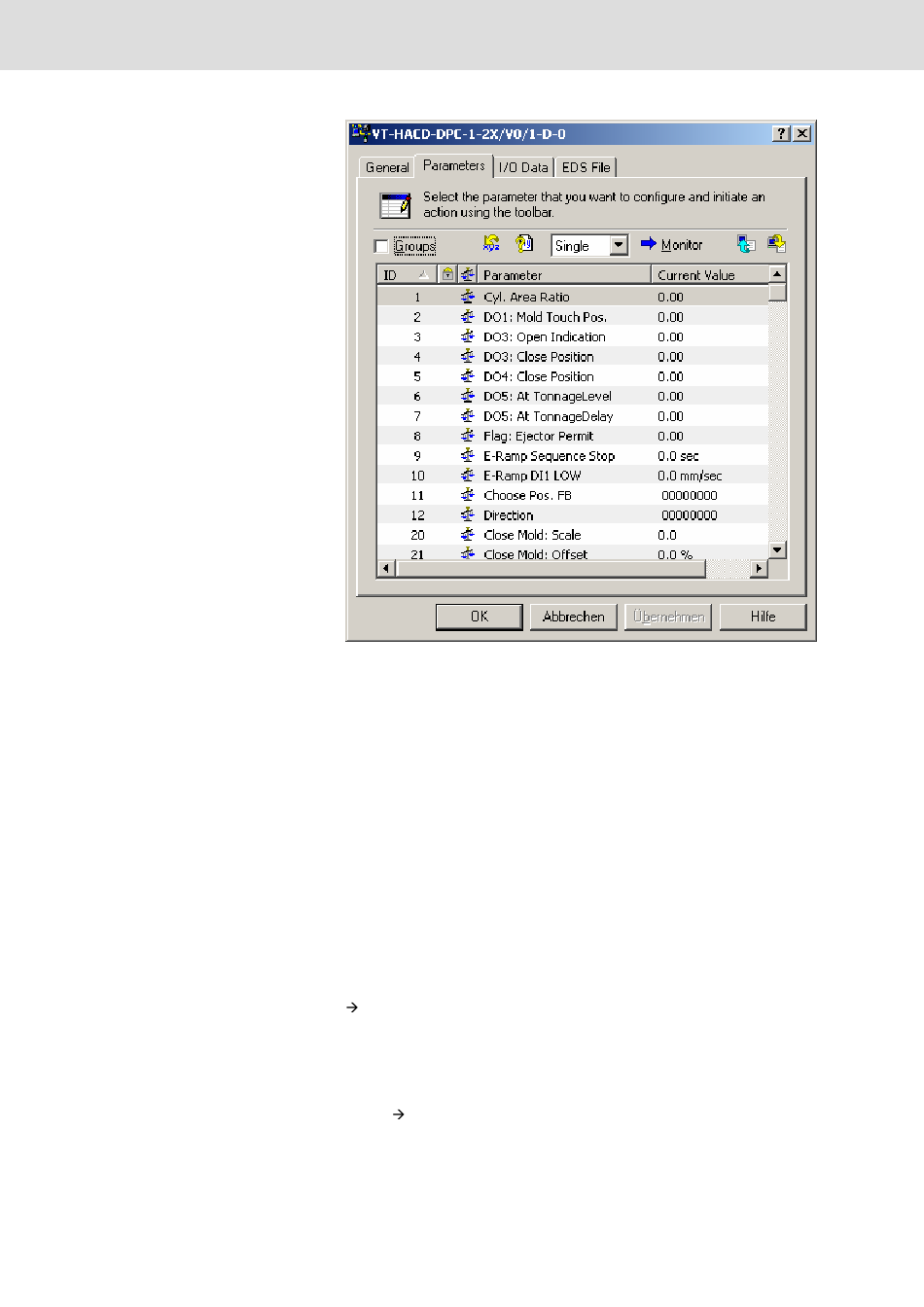Click the scroll down arrow
This screenshot has height=1307, width=924.
(x=777, y=550)
